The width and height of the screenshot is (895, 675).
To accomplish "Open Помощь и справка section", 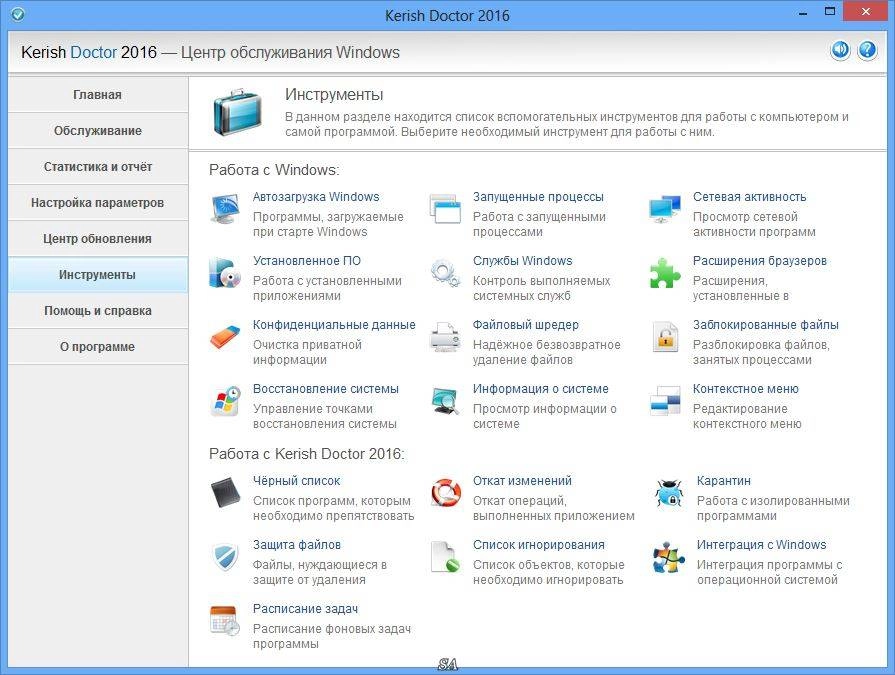I will click(98, 310).
